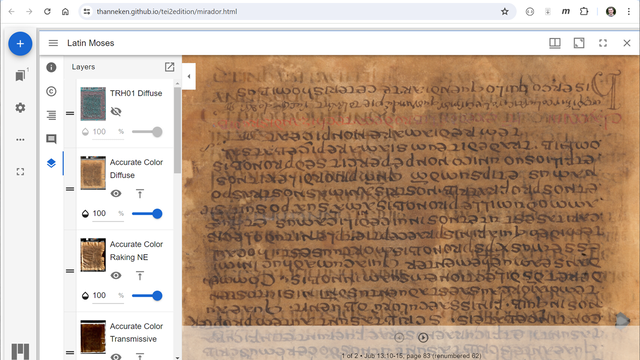
Task: Open the Rights copyright panel
Action: click(51, 91)
